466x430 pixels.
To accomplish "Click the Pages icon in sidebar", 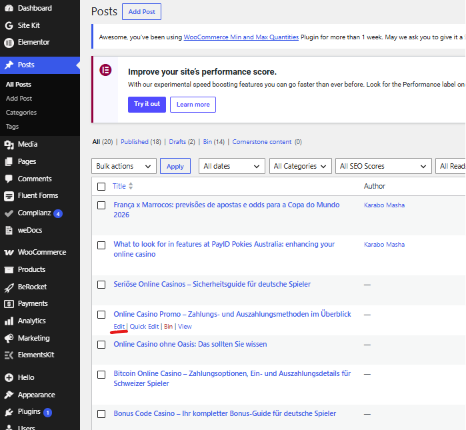I will 9,162.
